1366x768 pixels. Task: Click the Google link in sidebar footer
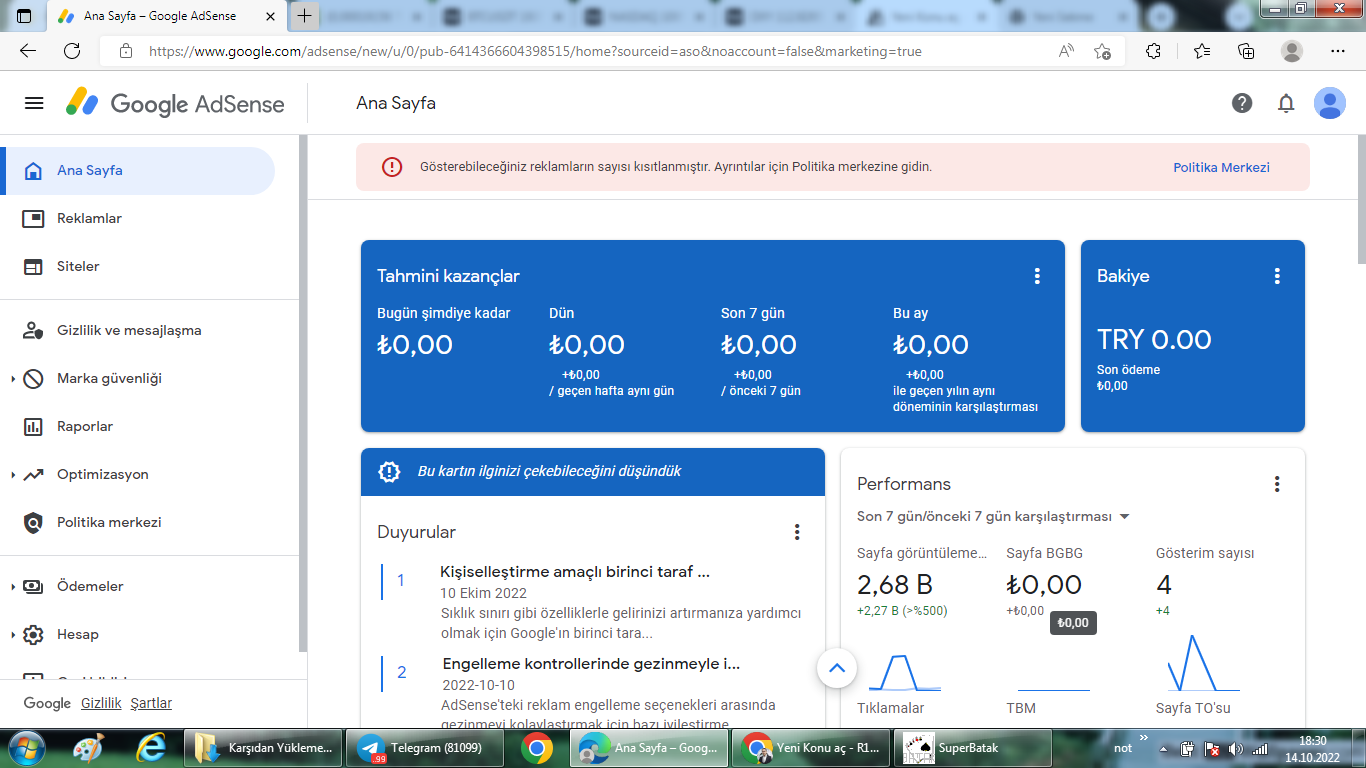[x=47, y=703]
